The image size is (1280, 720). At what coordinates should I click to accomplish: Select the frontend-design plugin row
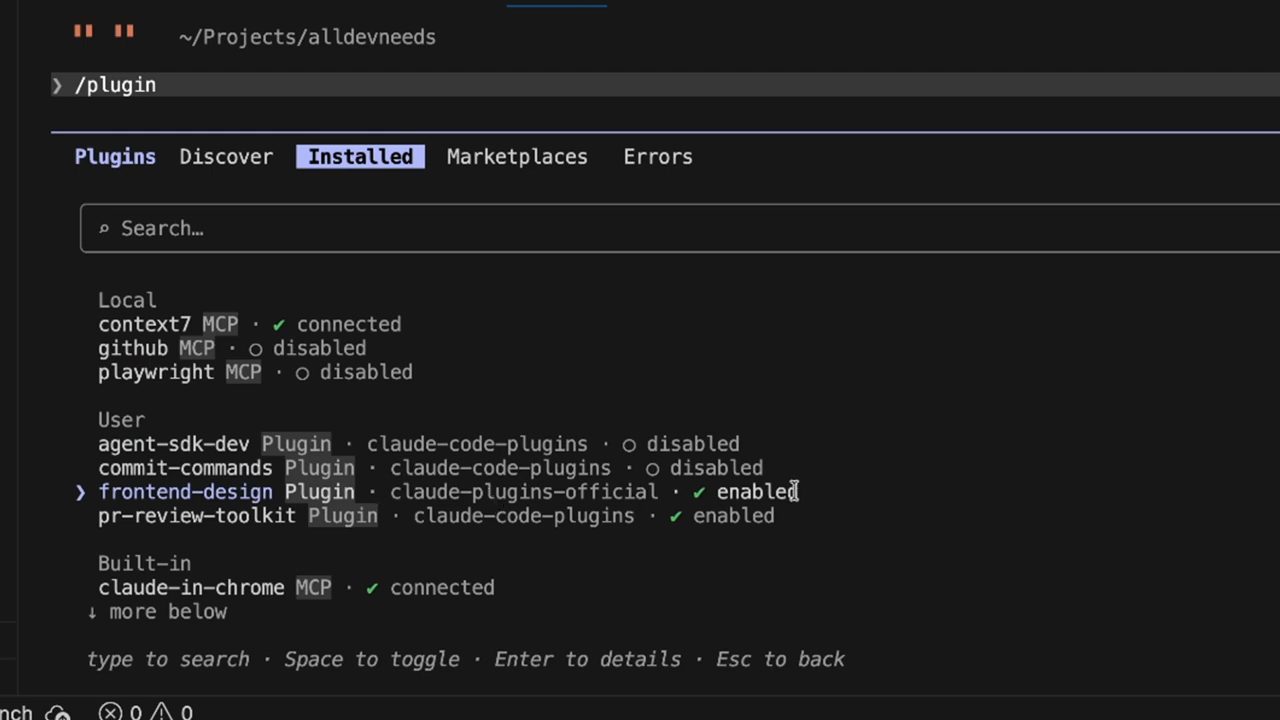click(436, 492)
